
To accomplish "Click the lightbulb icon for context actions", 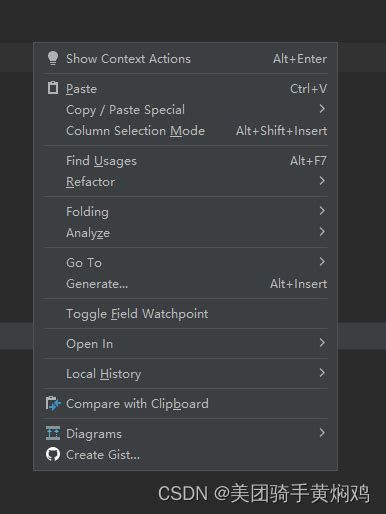I will [x=53, y=59].
